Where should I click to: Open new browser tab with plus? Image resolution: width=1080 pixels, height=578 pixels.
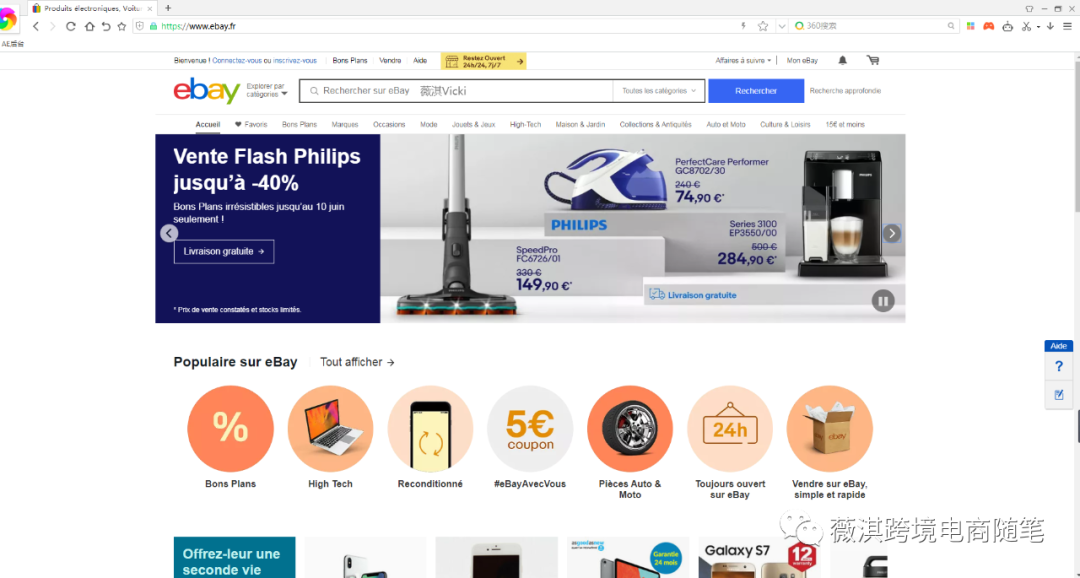click(168, 8)
